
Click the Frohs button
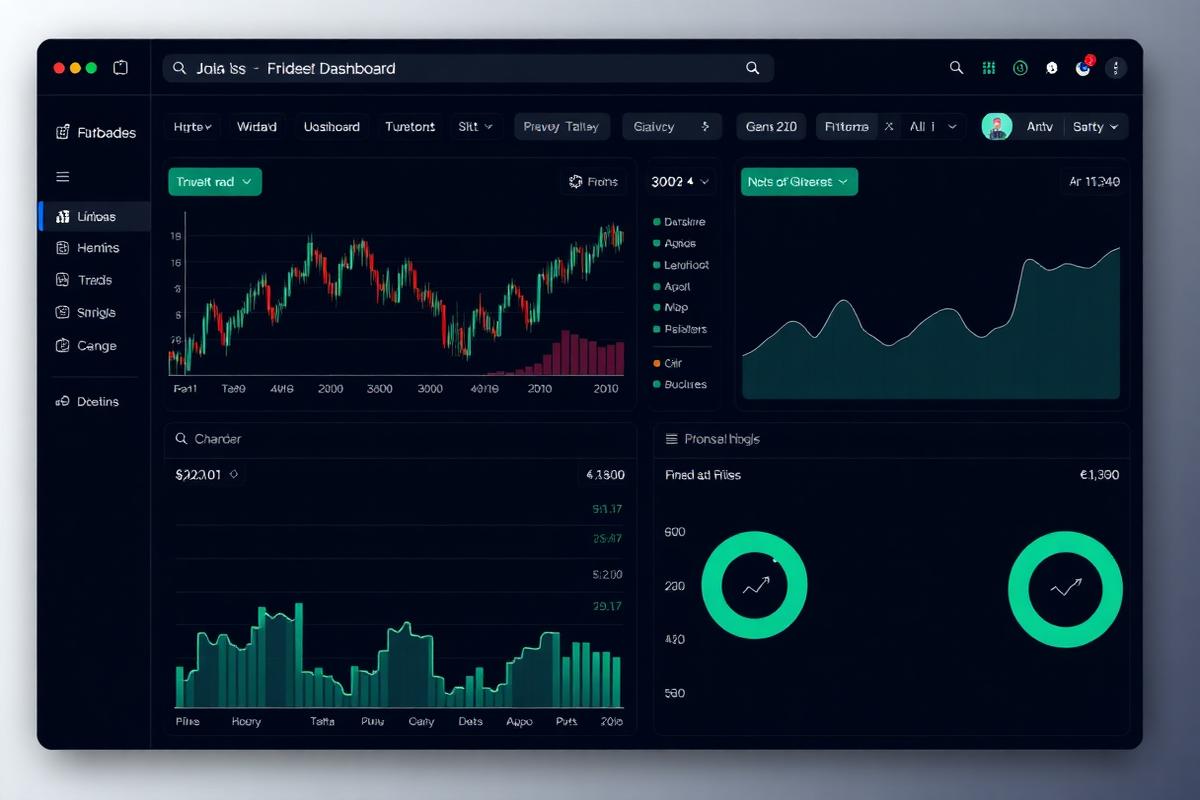point(593,182)
